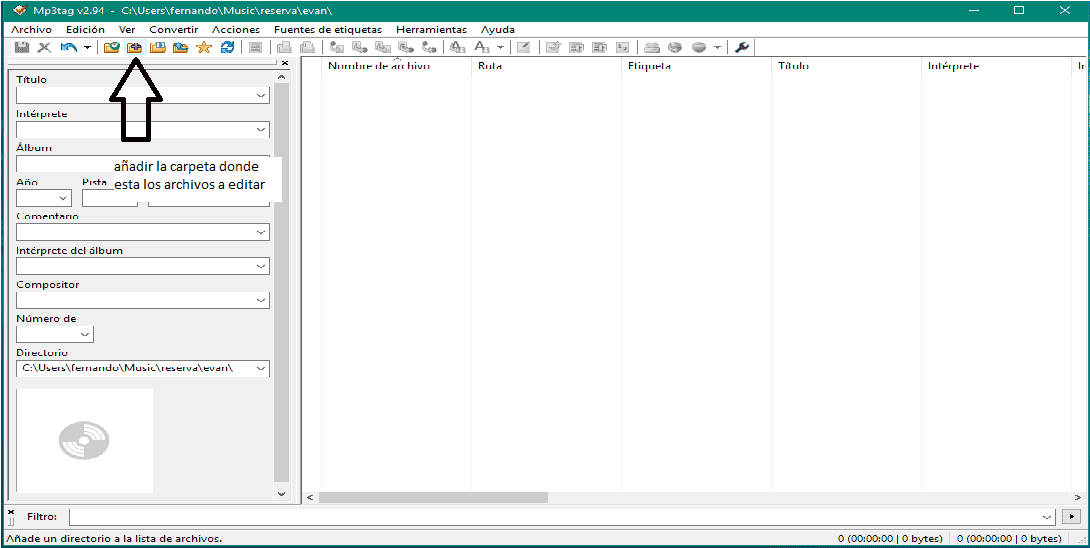This screenshot has height=548, width=1090.
Task: Expand the Número de disco dropdown
Action: tap(85, 335)
